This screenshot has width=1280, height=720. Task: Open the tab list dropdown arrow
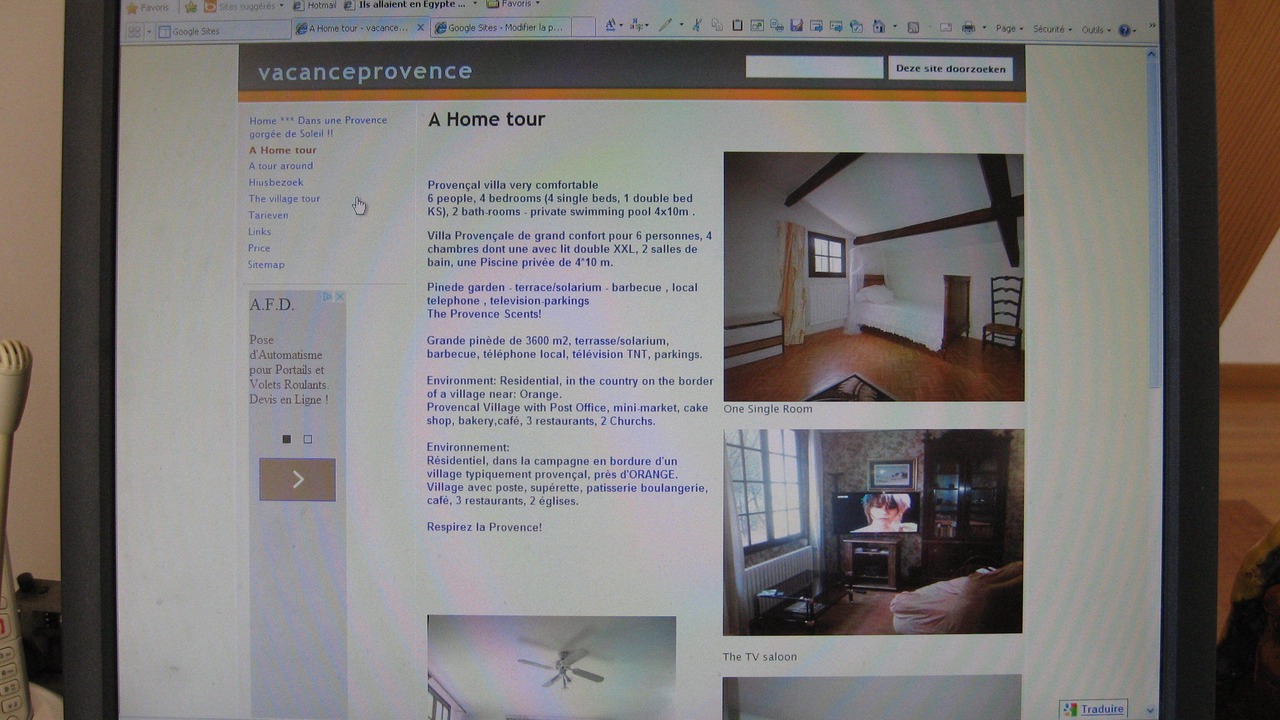(149, 32)
